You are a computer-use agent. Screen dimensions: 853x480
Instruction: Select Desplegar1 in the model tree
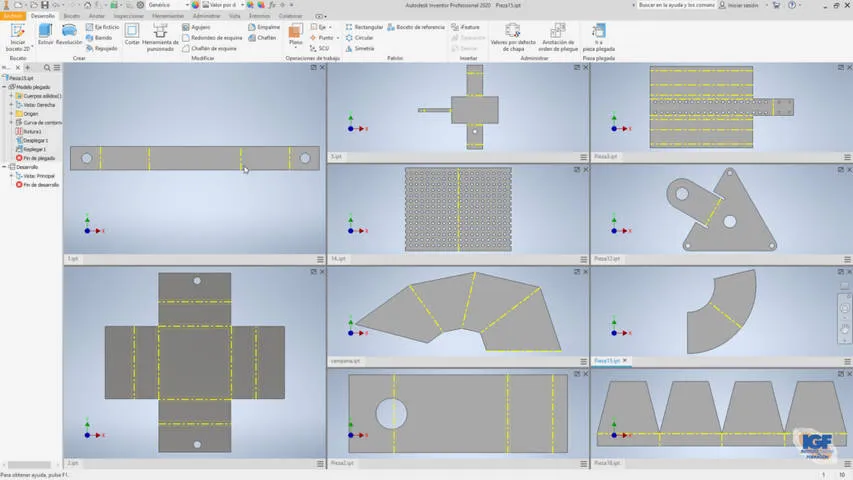tap(32, 140)
